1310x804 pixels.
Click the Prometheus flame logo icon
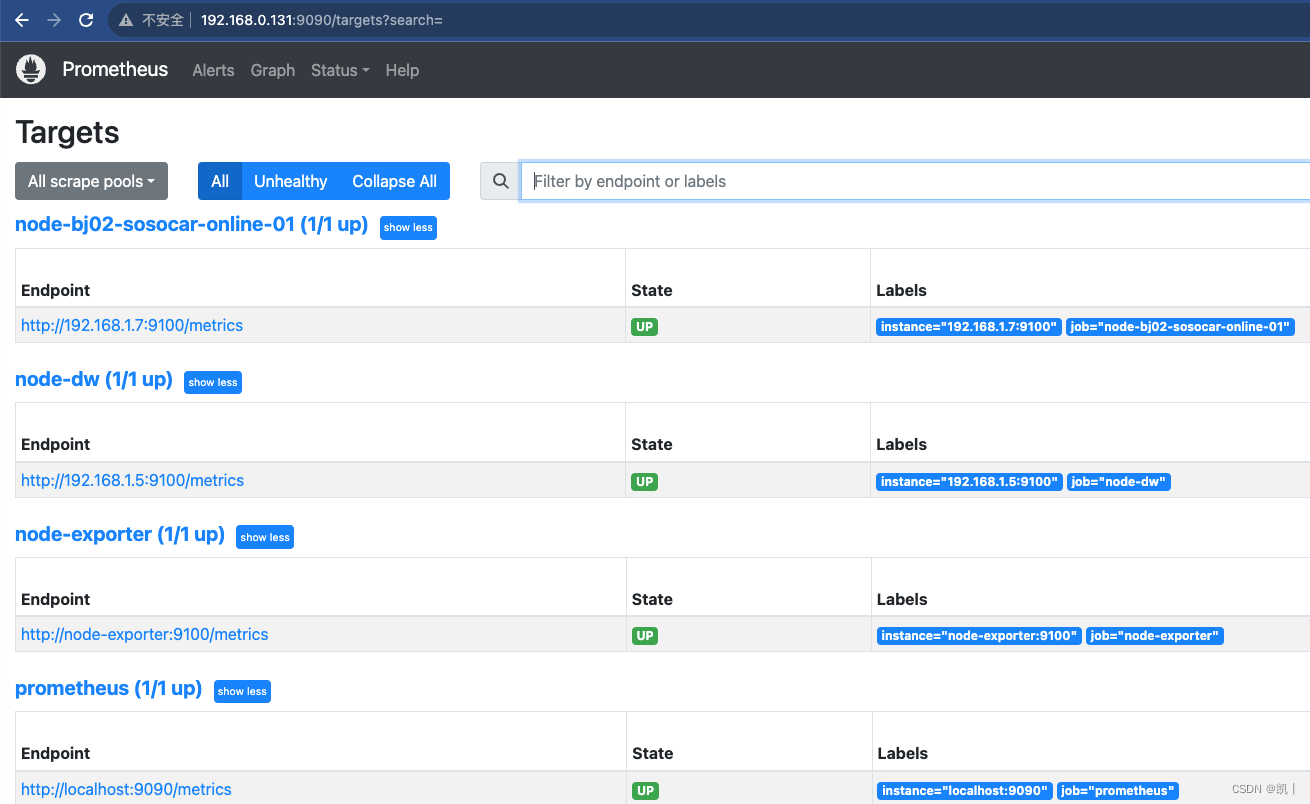point(31,70)
